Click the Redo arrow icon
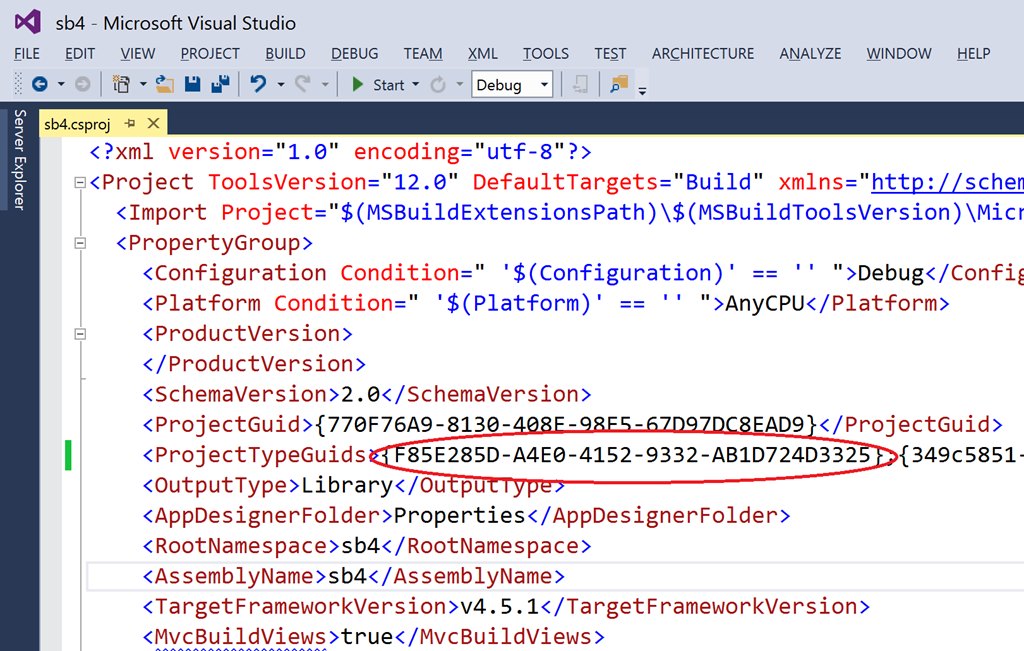Viewport: 1024px width, 651px height. [x=302, y=84]
